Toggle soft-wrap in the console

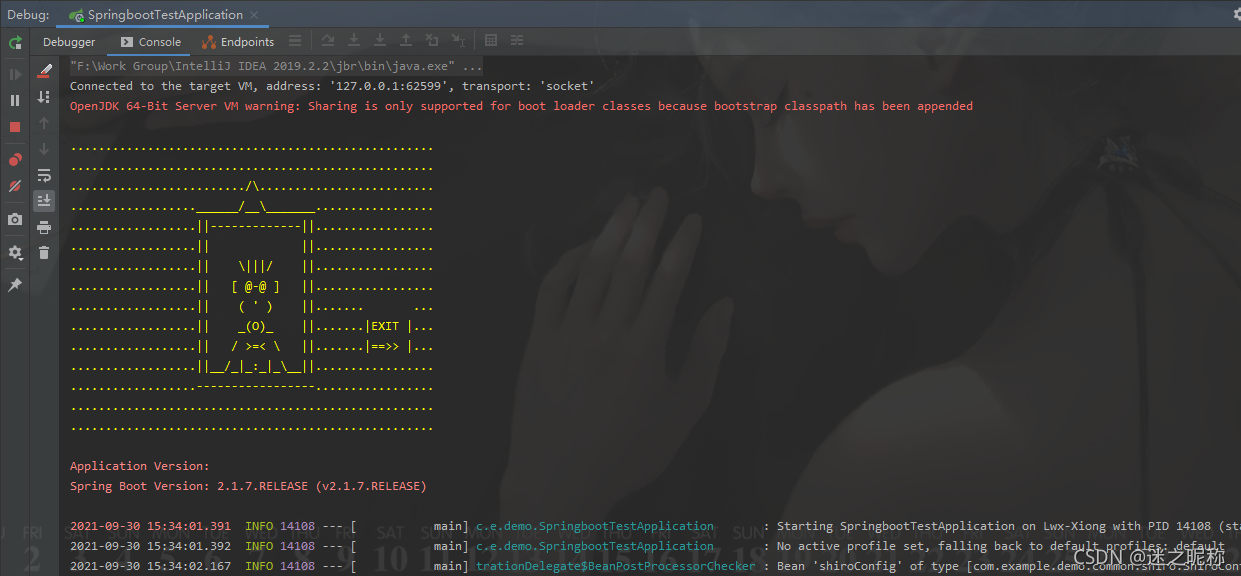pyautogui.click(x=44, y=175)
